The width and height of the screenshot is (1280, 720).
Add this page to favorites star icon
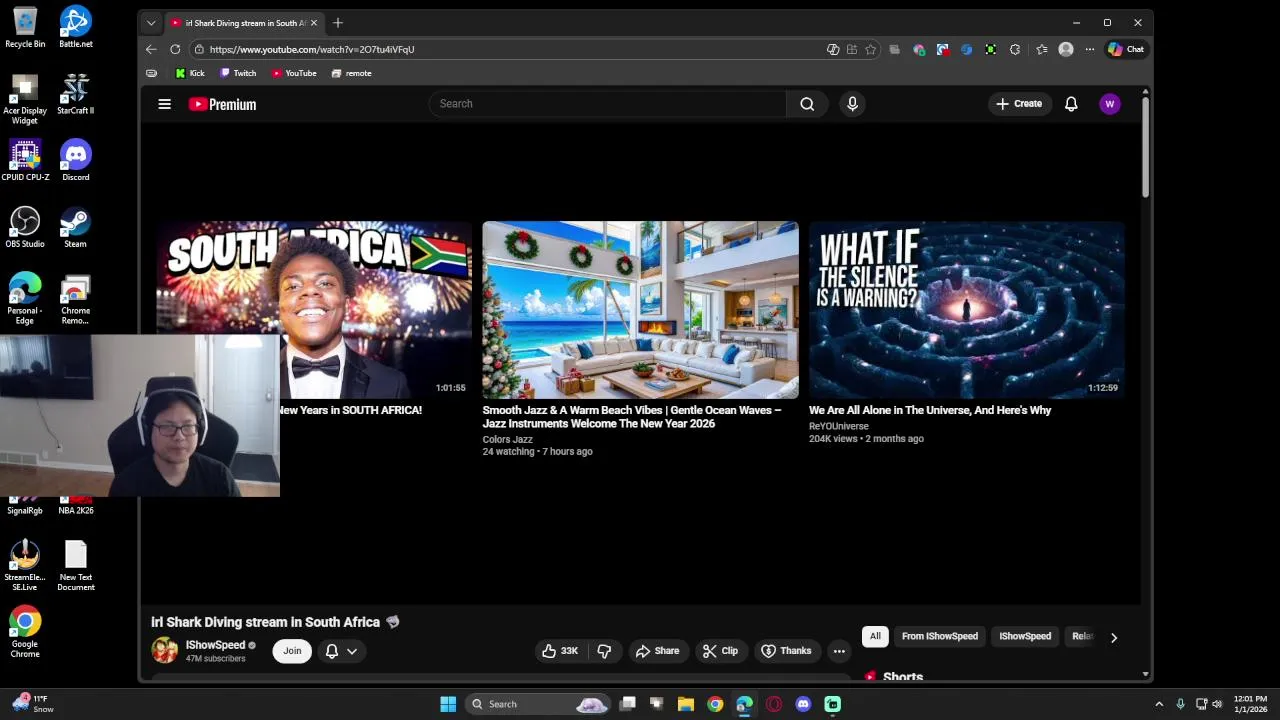(x=871, y=49)
